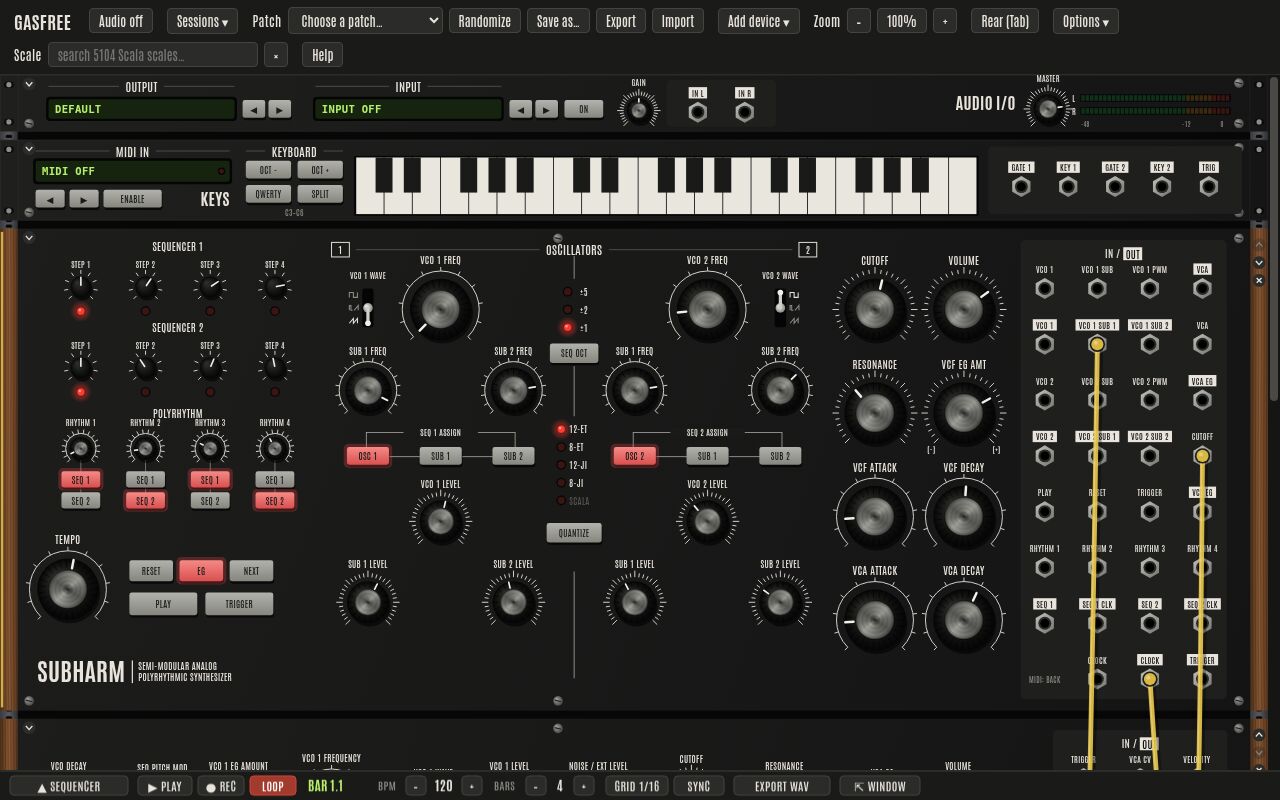Image resolution: width=1280 pixels, height=800 pixels.
Task: Click the PLAY patch jack
Action: [x=1044, y=512]
